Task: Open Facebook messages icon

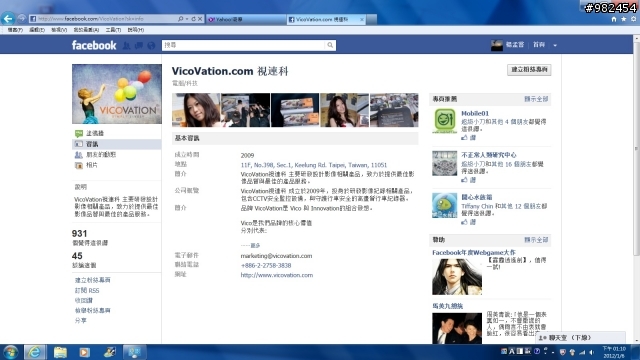Action: pos(139,45)
